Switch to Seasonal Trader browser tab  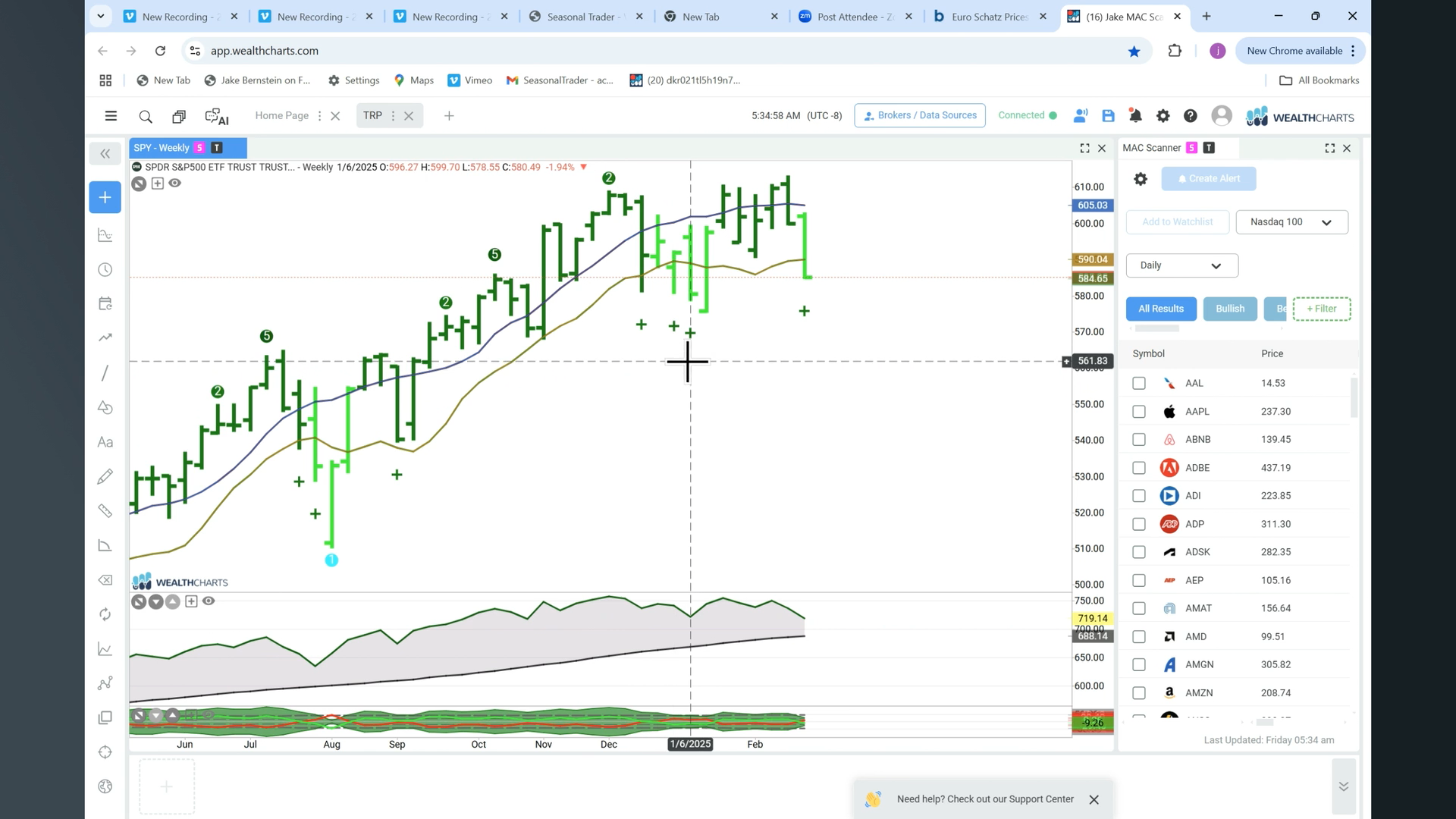tap(585, 17)
